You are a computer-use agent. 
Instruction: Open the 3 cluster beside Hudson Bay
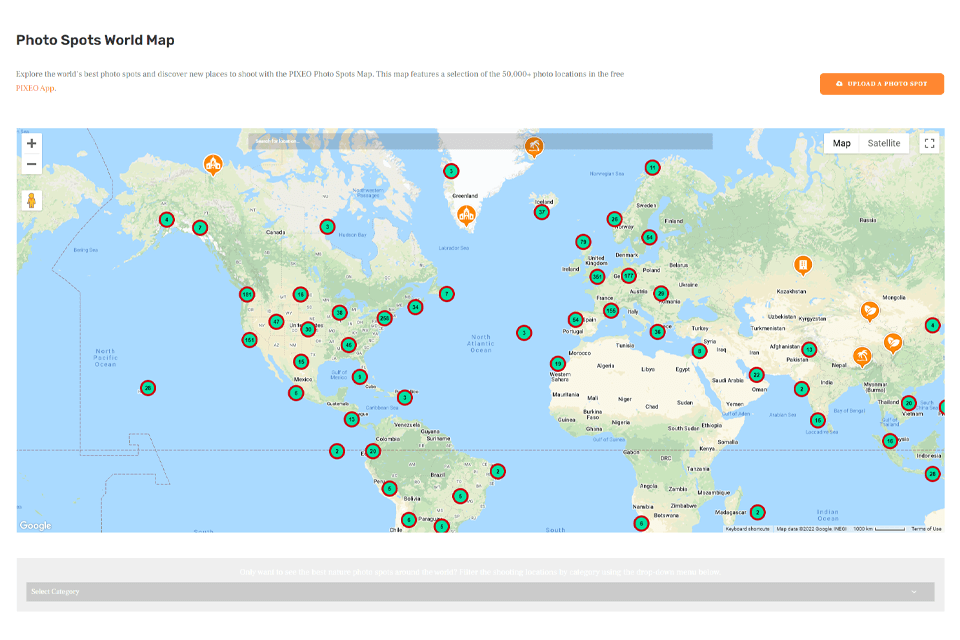tap(328, 227)
